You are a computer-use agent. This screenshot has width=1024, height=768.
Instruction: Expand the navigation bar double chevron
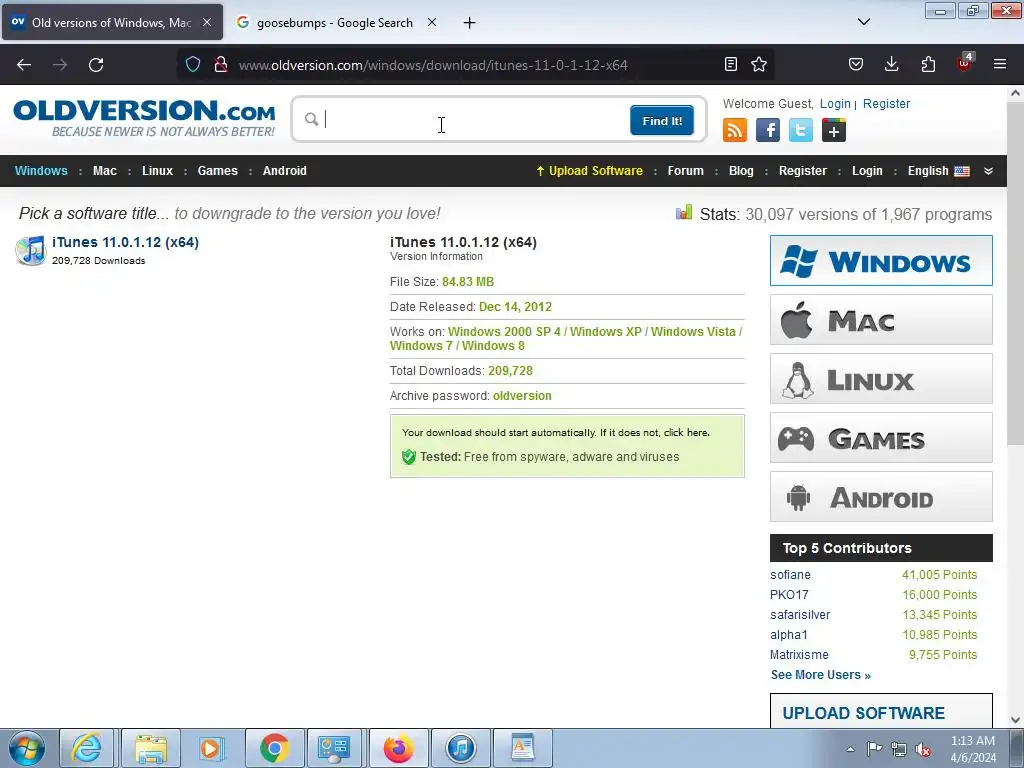click(x=988, y=171)
